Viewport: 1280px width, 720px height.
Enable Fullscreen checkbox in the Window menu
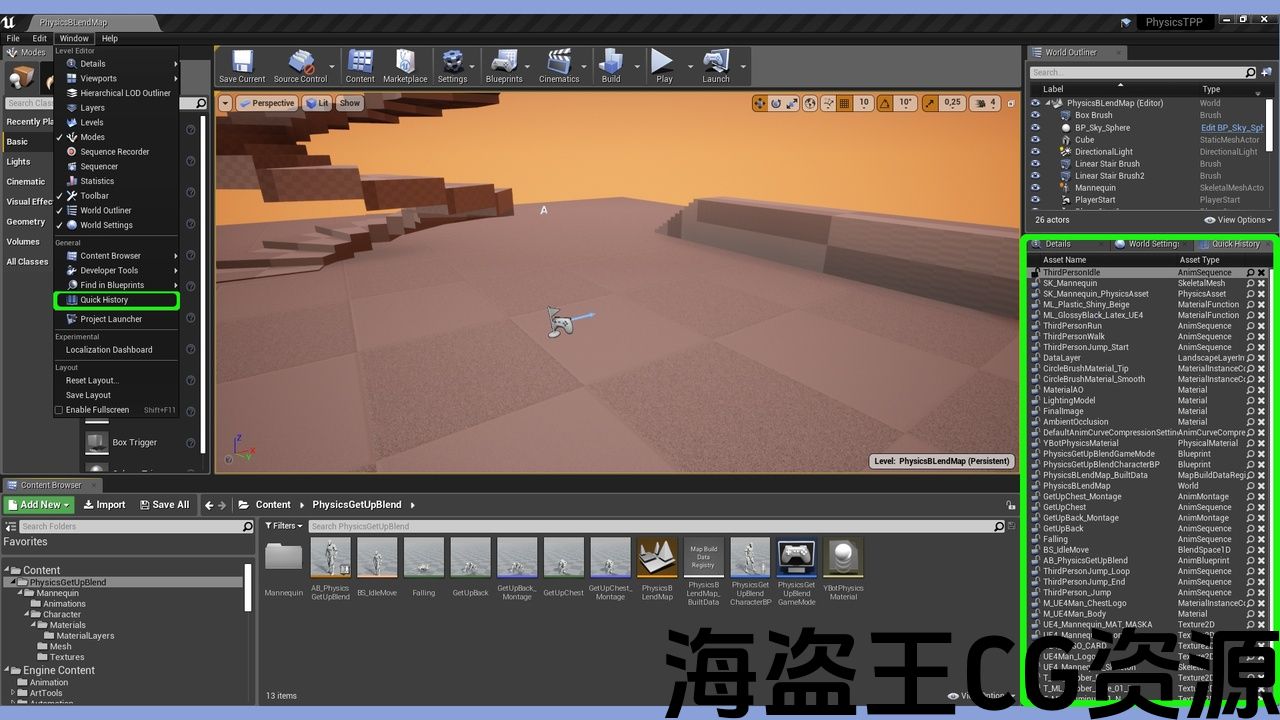[59, 410]
